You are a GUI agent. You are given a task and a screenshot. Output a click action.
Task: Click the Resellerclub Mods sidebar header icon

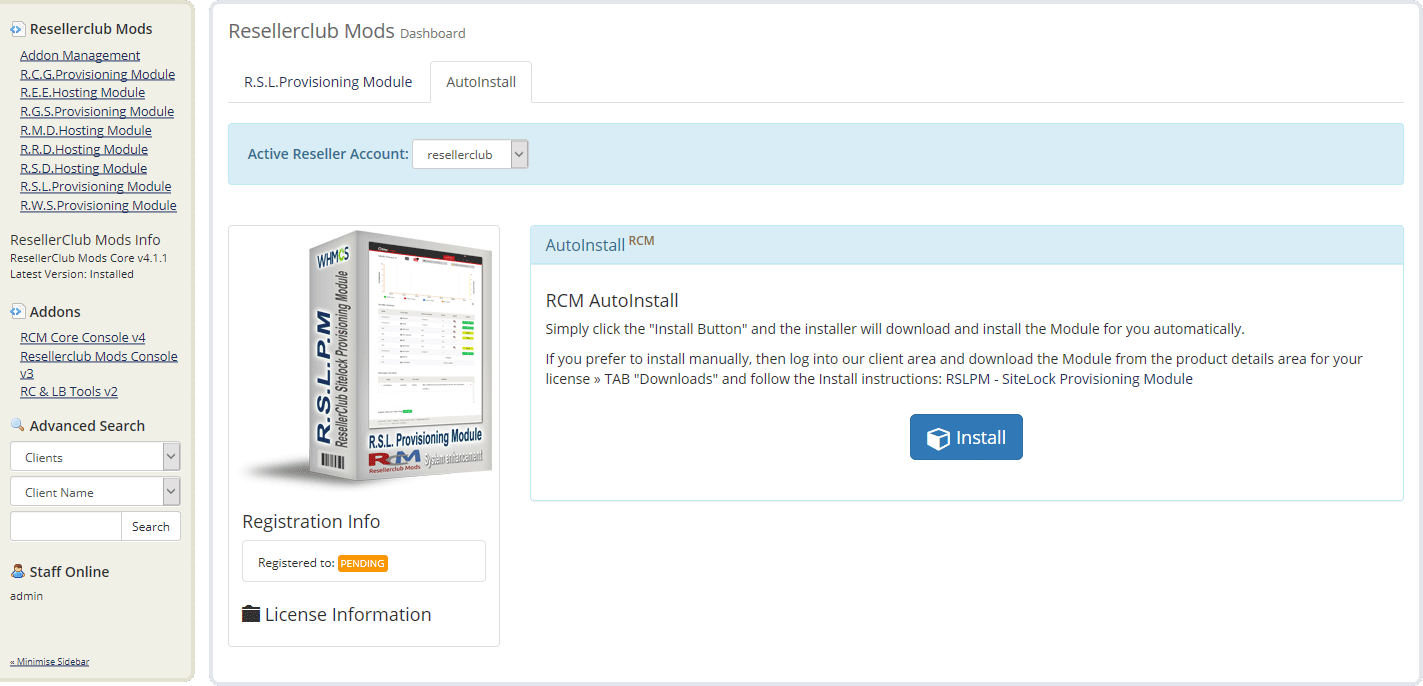pos(18,29)
